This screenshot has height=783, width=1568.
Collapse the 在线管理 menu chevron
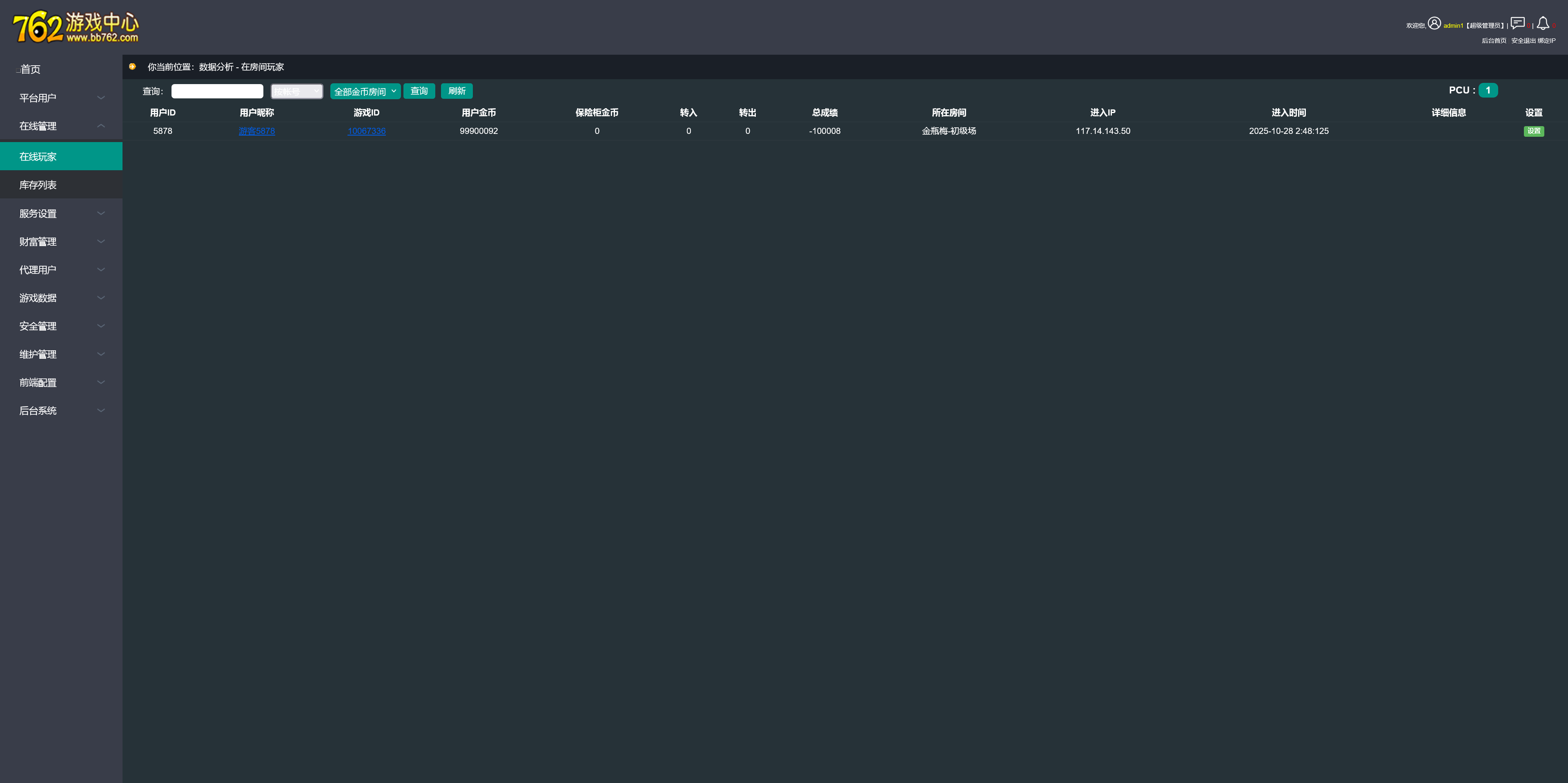pos(101,126)
